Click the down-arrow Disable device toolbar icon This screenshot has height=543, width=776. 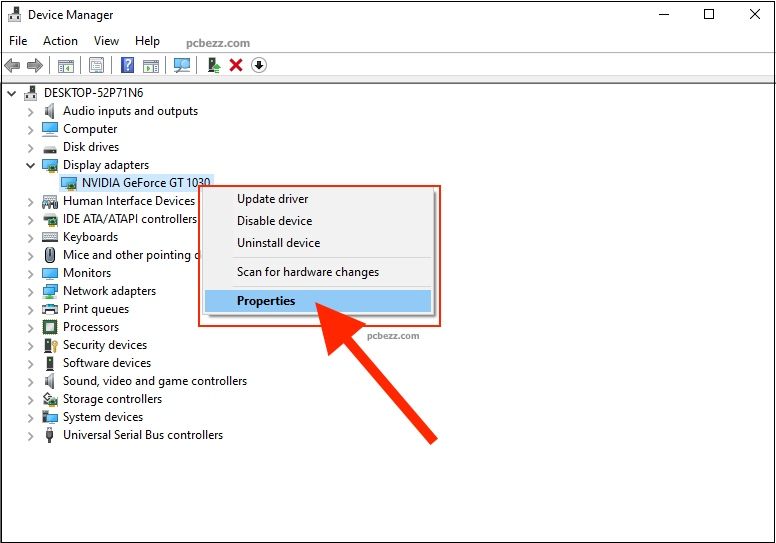pyautogui.click(x=259, y=65)
